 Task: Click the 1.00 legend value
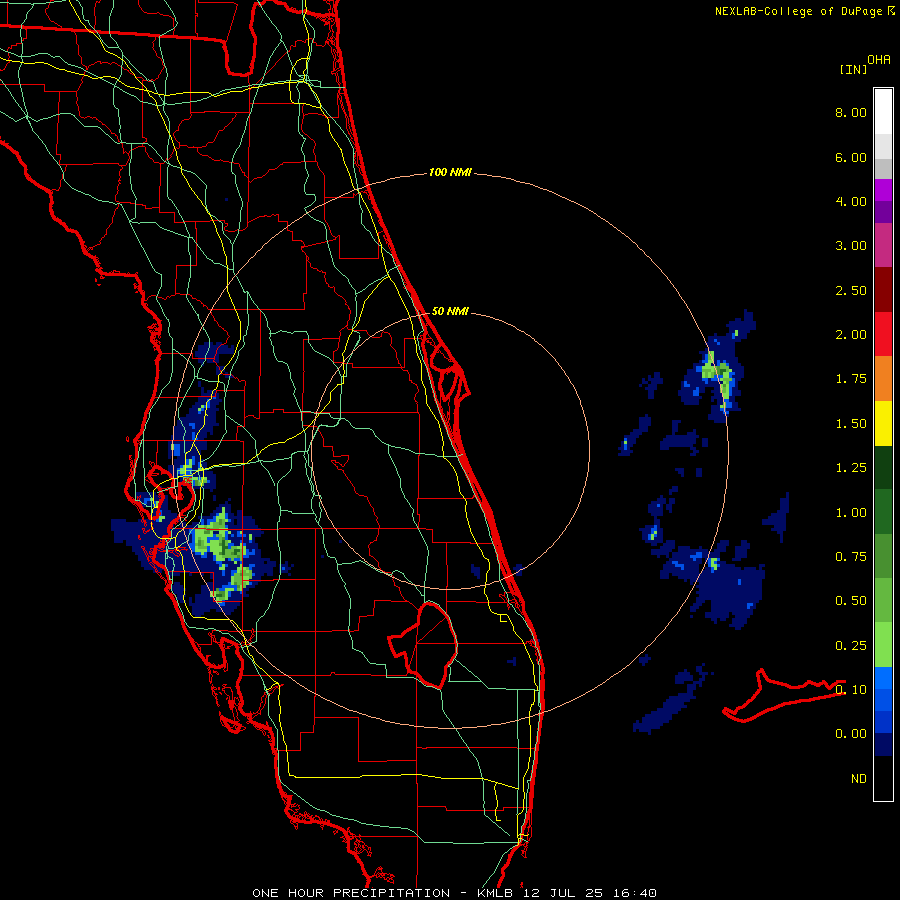click(x=851, y=513)
